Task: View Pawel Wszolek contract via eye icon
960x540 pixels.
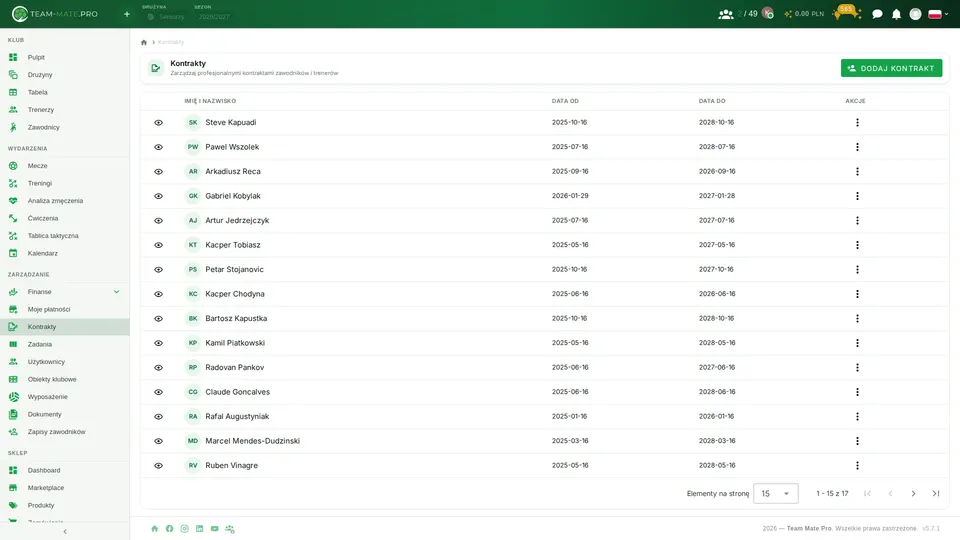Action: point(159,147)
